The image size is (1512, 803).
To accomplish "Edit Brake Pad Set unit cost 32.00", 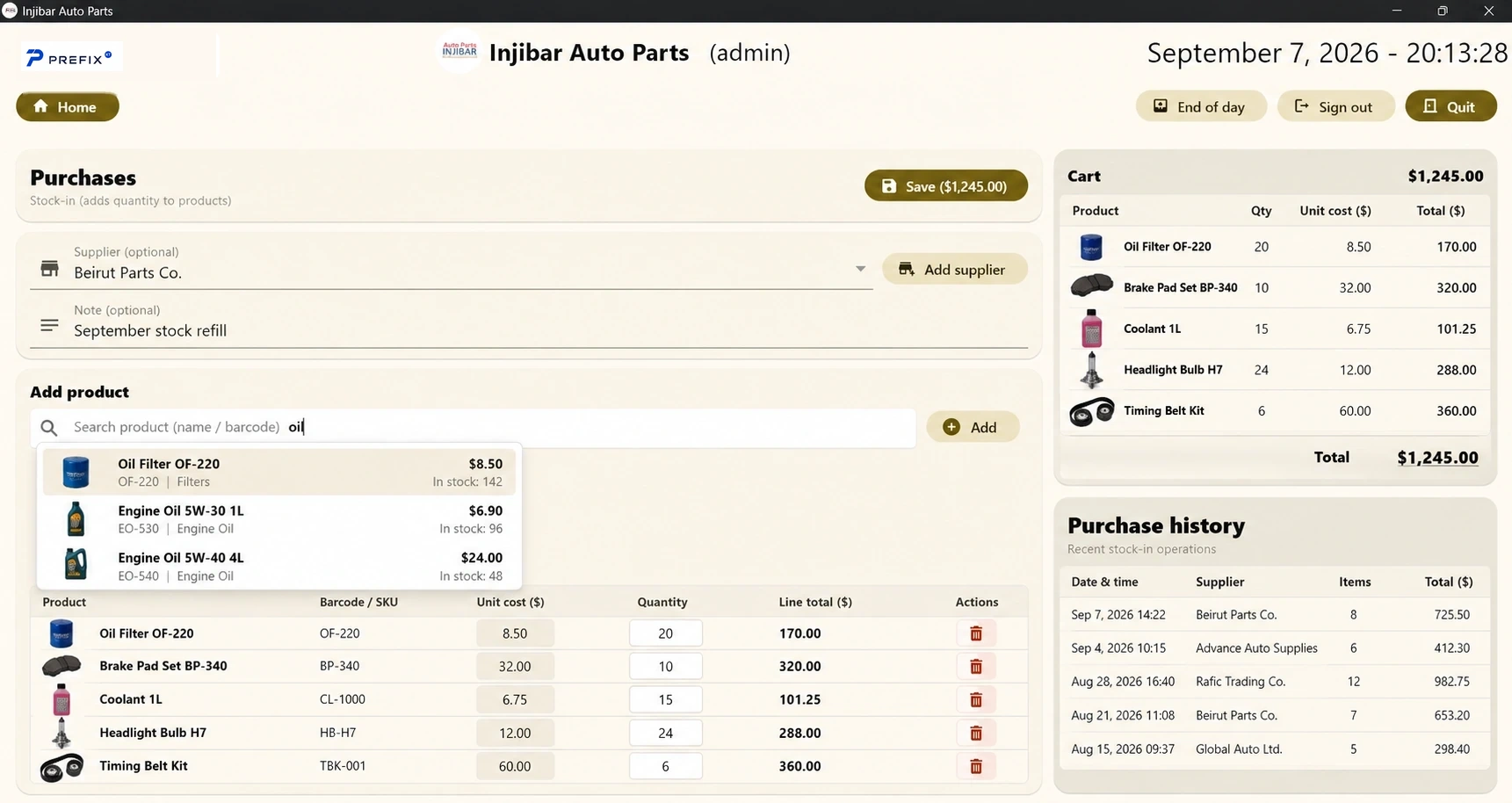I will coord(515,667).
